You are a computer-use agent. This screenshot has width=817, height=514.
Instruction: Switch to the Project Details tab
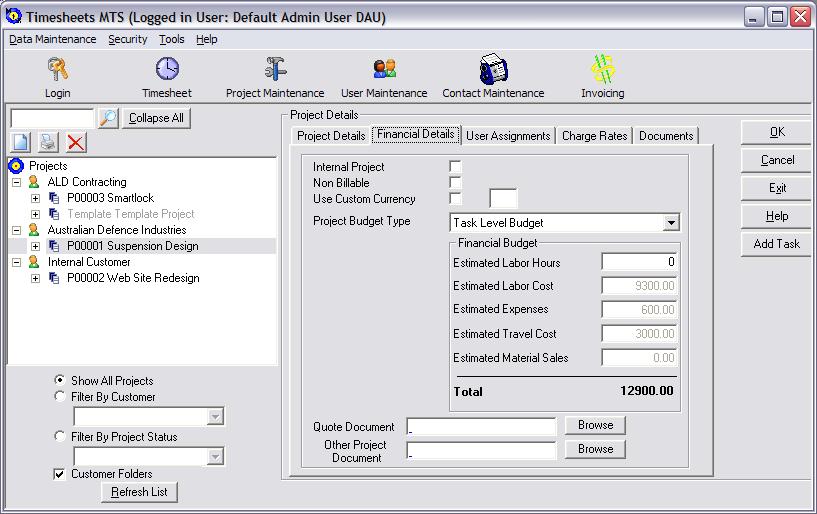[331, 136]
